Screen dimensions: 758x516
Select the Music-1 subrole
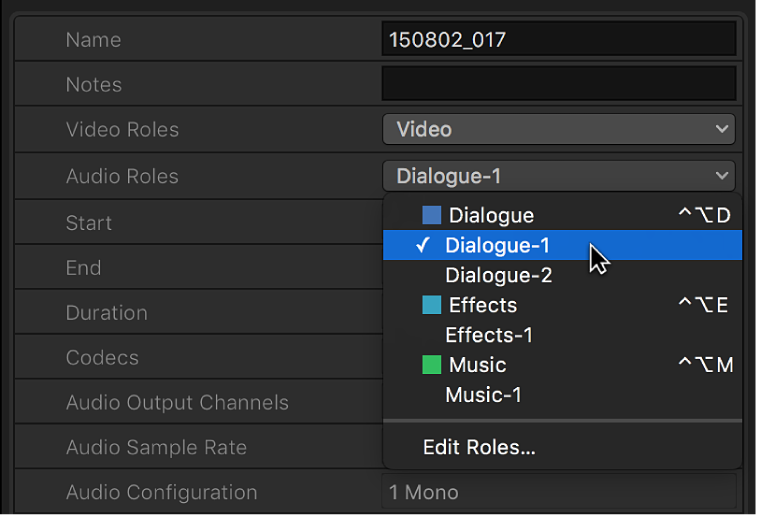[x=483, y=395]
